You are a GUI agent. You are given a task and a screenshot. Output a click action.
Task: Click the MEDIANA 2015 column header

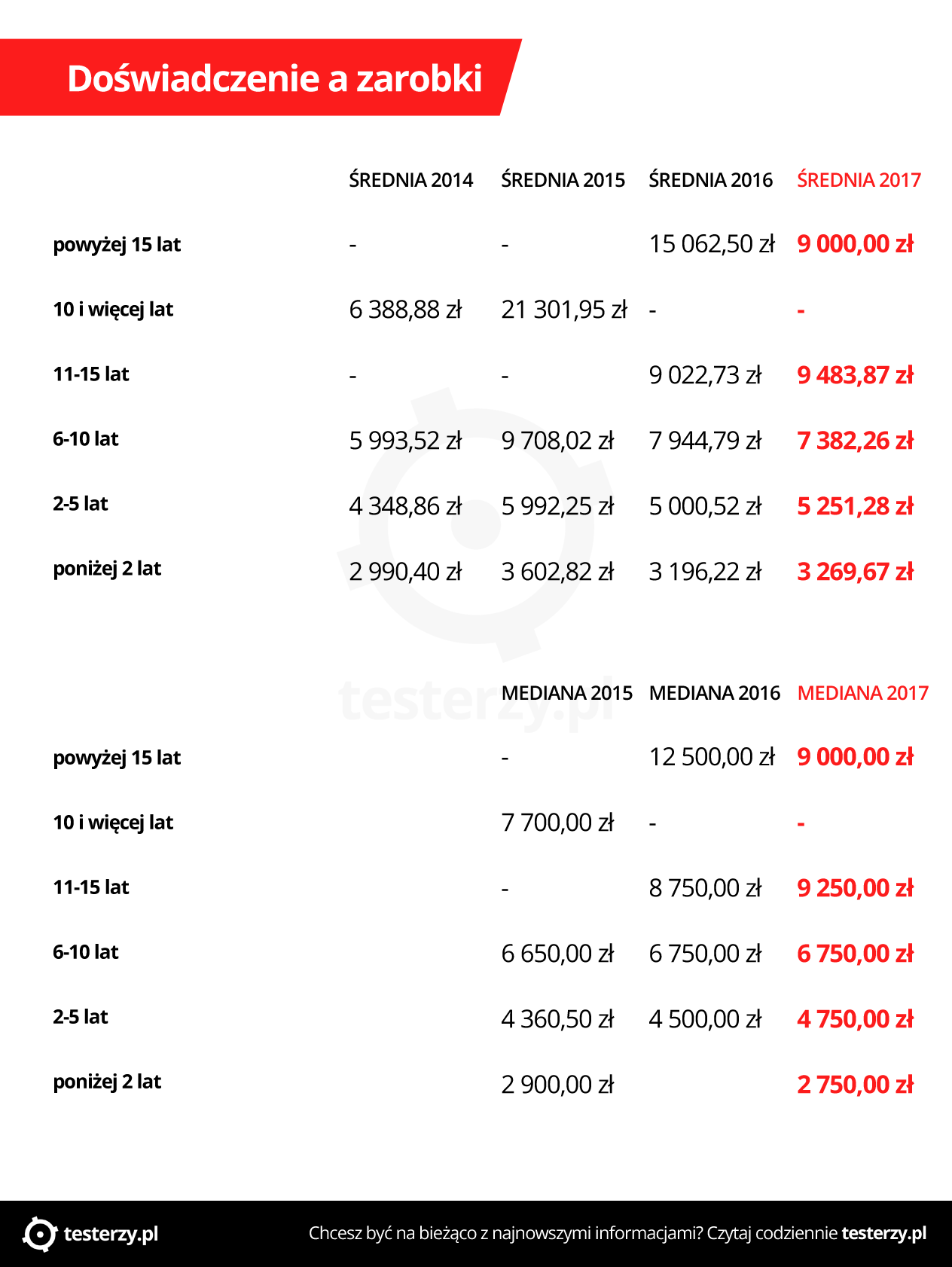[567, 693]
